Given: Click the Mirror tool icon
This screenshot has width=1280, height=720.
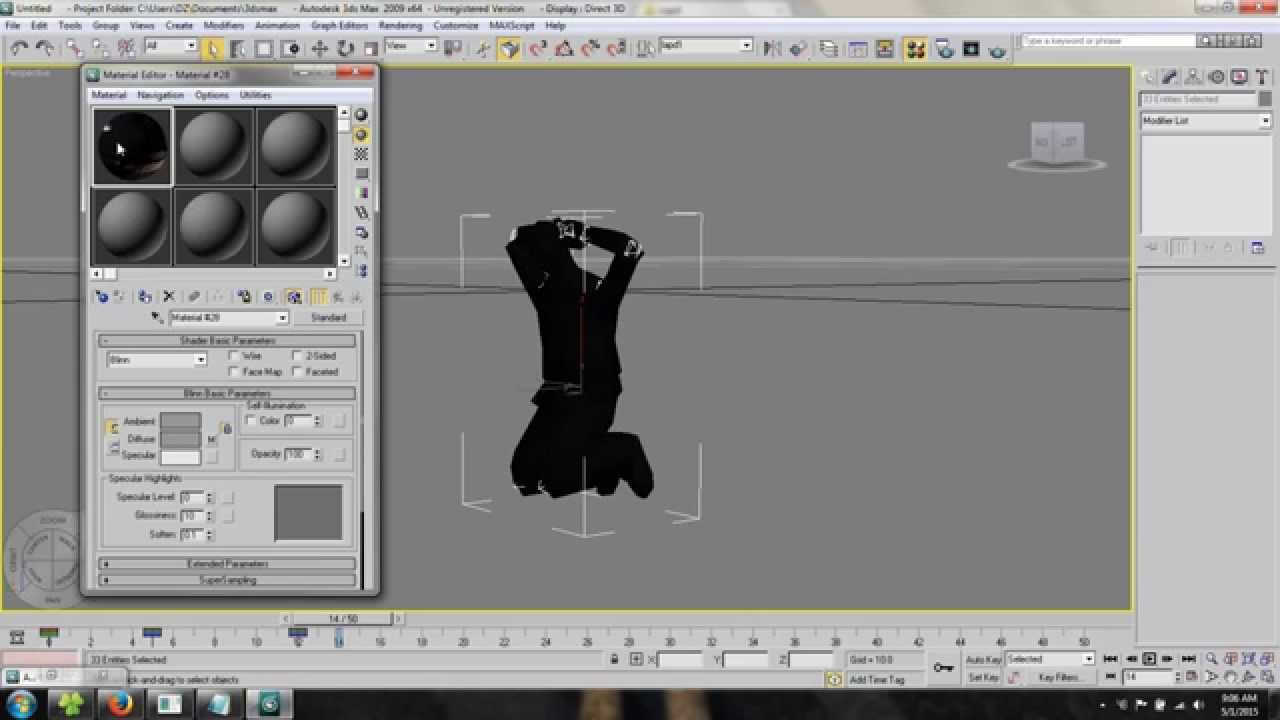Looking at the screenshot, I should pos(772,48).
